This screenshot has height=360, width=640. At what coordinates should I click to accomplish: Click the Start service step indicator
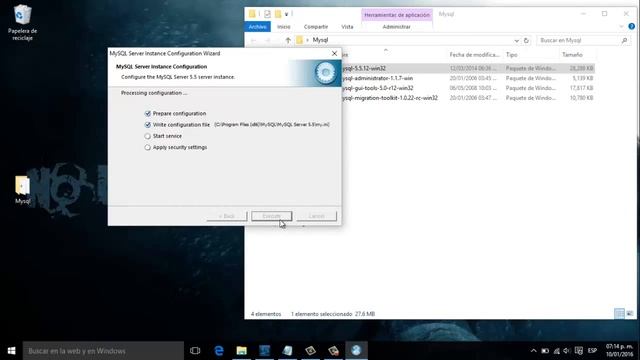point(147,136)
